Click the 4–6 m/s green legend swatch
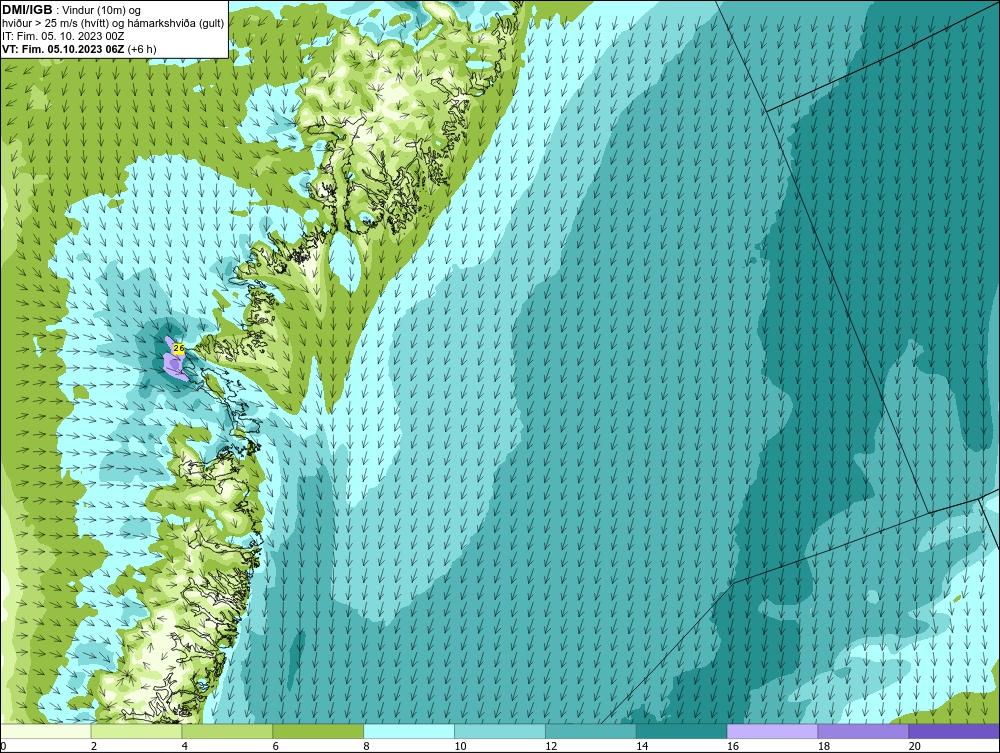Image resolution: width=1000 pixels, height=753 pixels. pyautogui.click(x=227, y=731)
